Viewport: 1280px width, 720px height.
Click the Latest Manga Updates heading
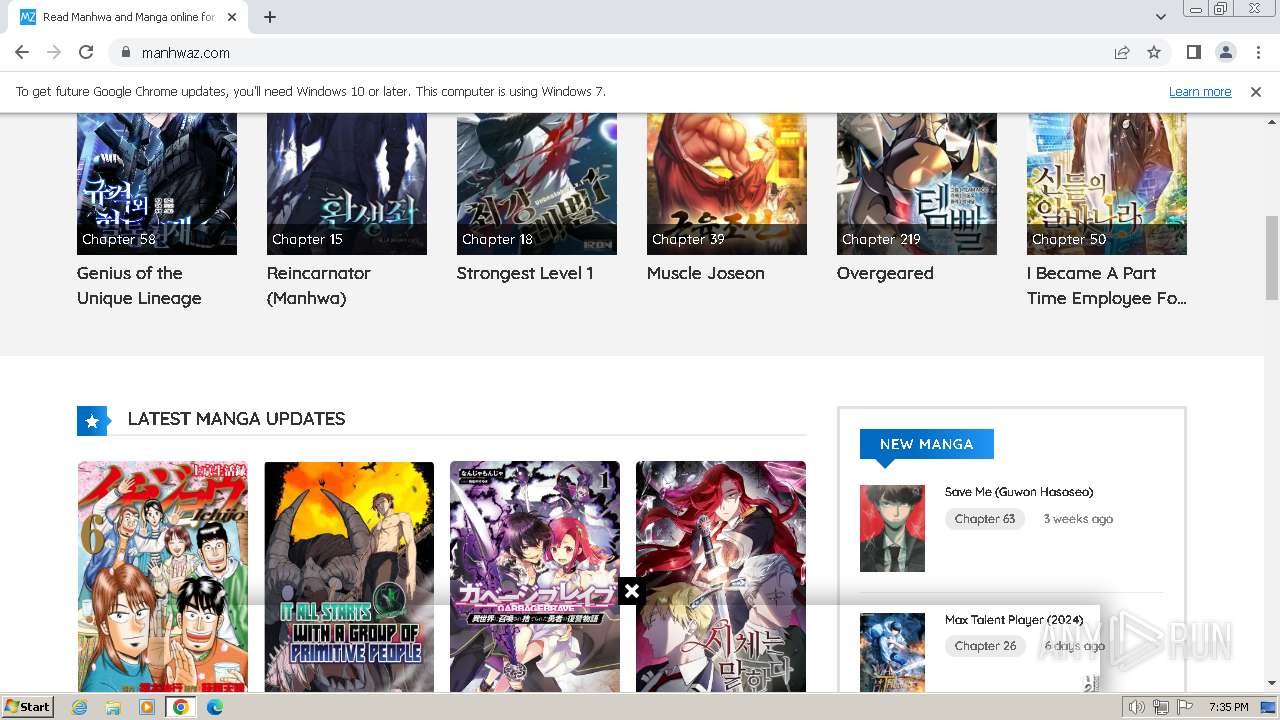coord(236,419)
